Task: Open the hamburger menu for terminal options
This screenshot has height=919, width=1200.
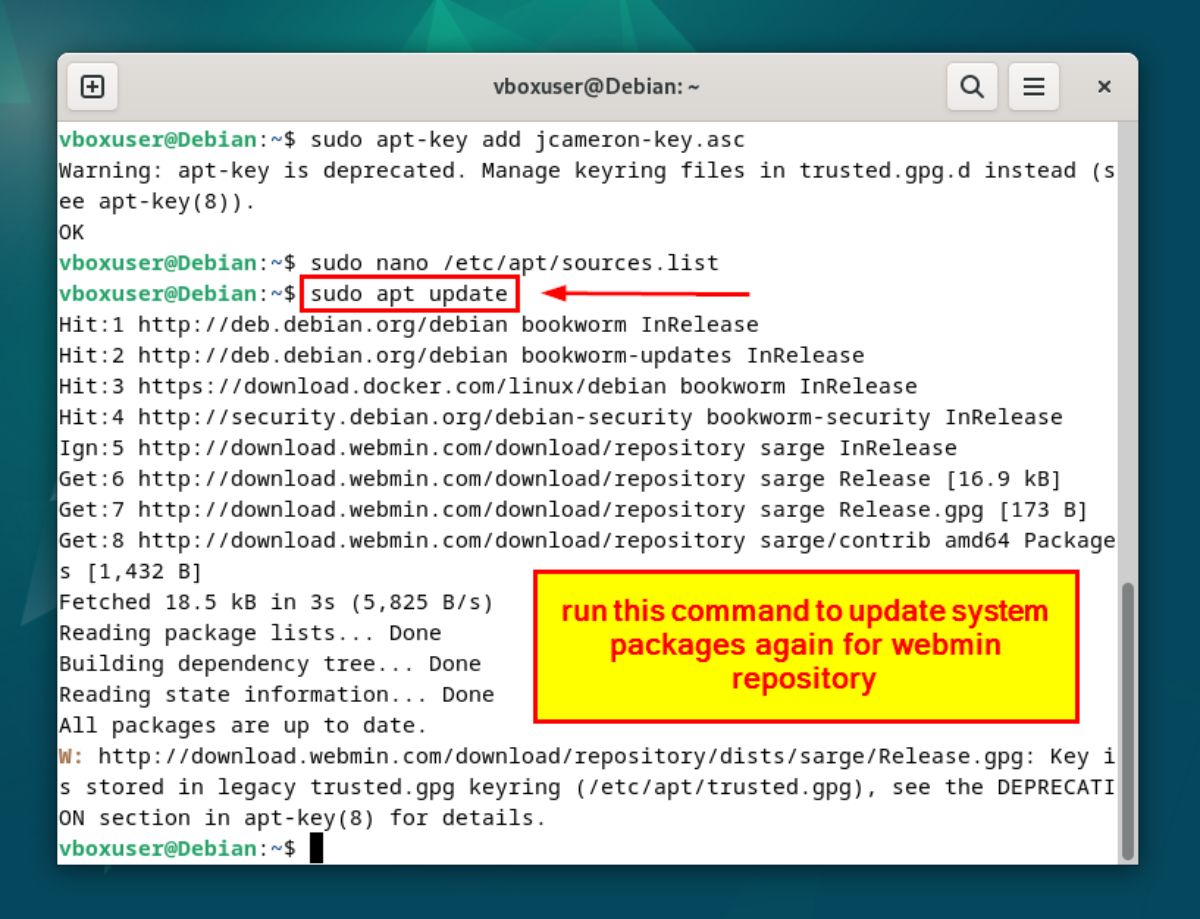Action: pos(1034,86)
